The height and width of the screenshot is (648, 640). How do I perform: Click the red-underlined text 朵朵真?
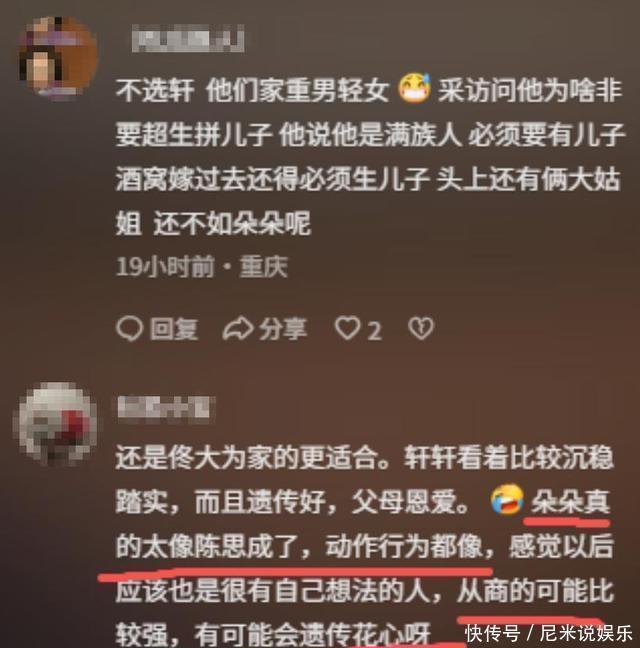[570, 503]
